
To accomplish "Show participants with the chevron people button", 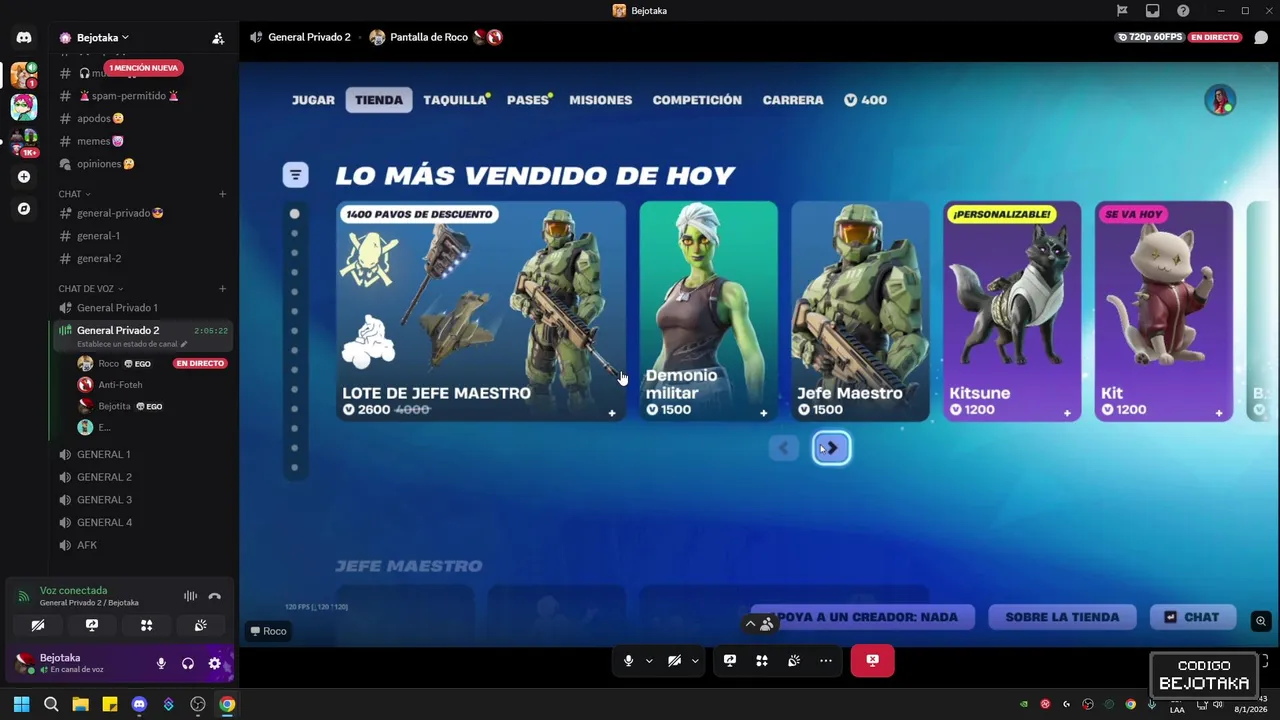I will (760, 624).
